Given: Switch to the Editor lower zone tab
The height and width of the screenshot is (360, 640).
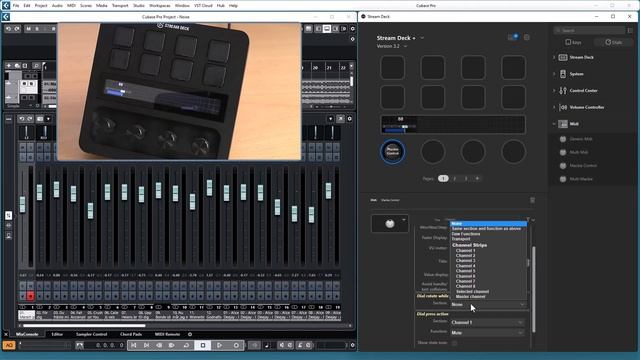Looking at the screenshot, I should coord(57,334).
